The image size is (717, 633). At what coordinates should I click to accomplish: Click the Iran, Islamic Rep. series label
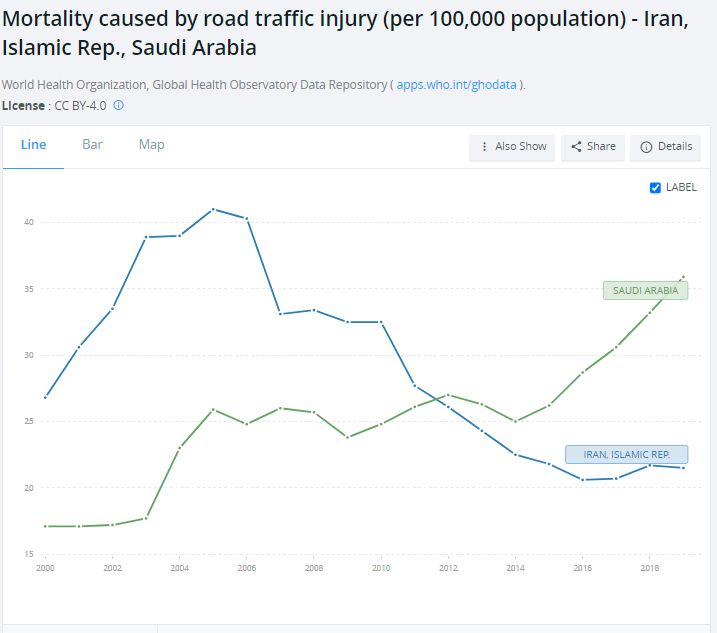[626, 455]
